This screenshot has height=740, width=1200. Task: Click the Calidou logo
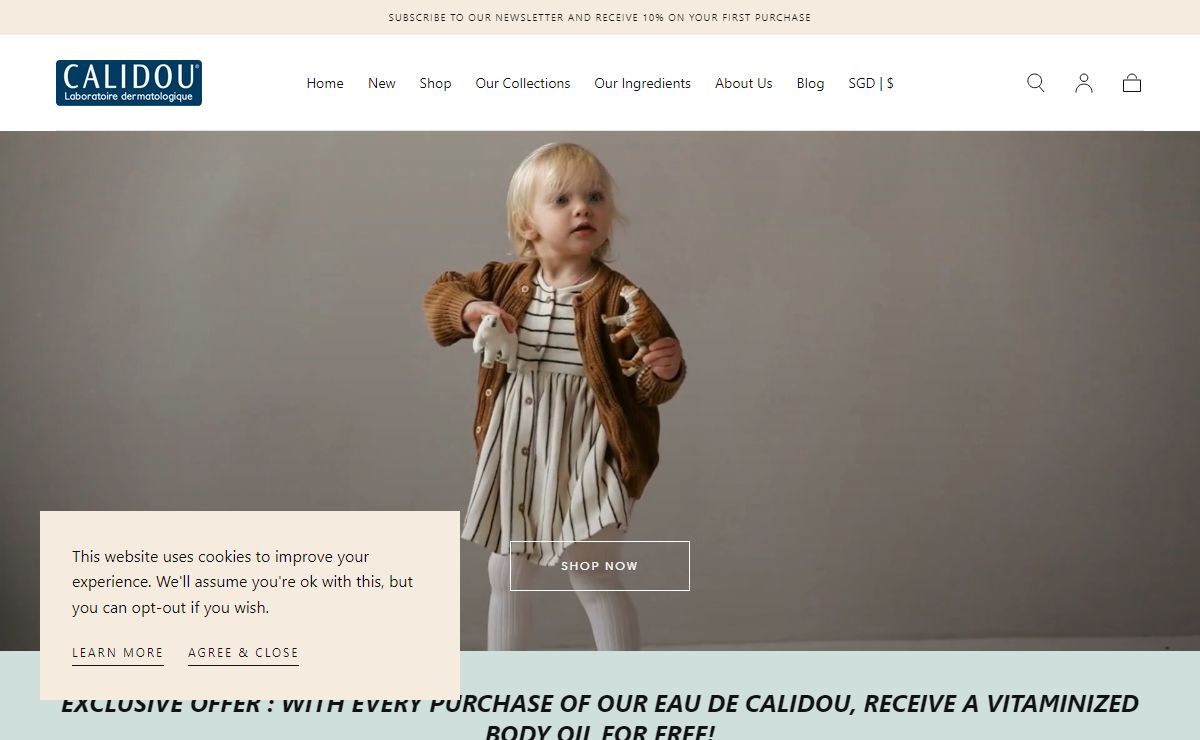[x=129, y=83]
